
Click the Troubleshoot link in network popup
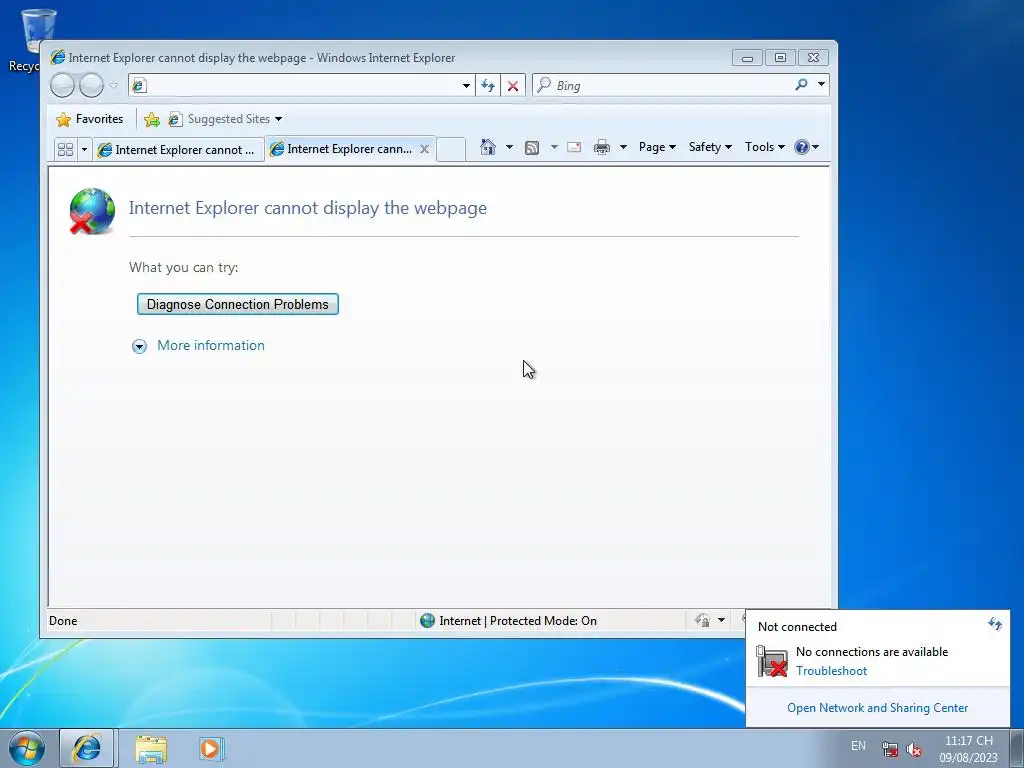tap(831, 671)
